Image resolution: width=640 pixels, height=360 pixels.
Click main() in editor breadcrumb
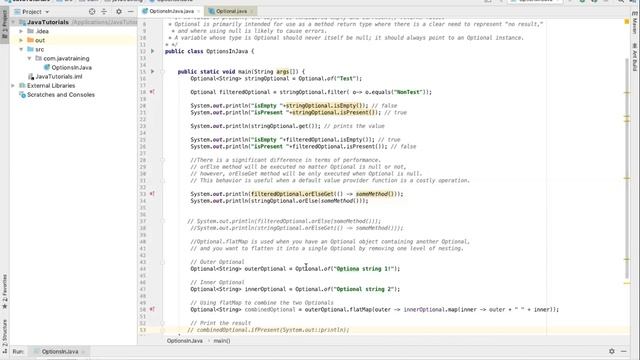(x=222, y=341)
